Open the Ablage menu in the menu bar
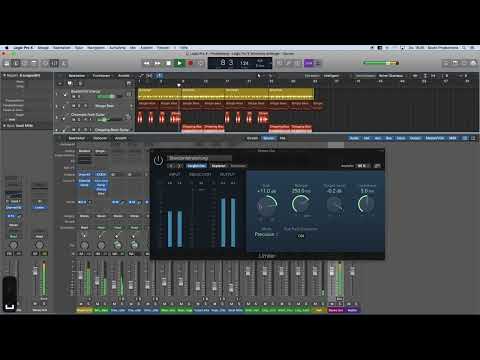Viewport: 480px width, 360px height. click(43, 48)
